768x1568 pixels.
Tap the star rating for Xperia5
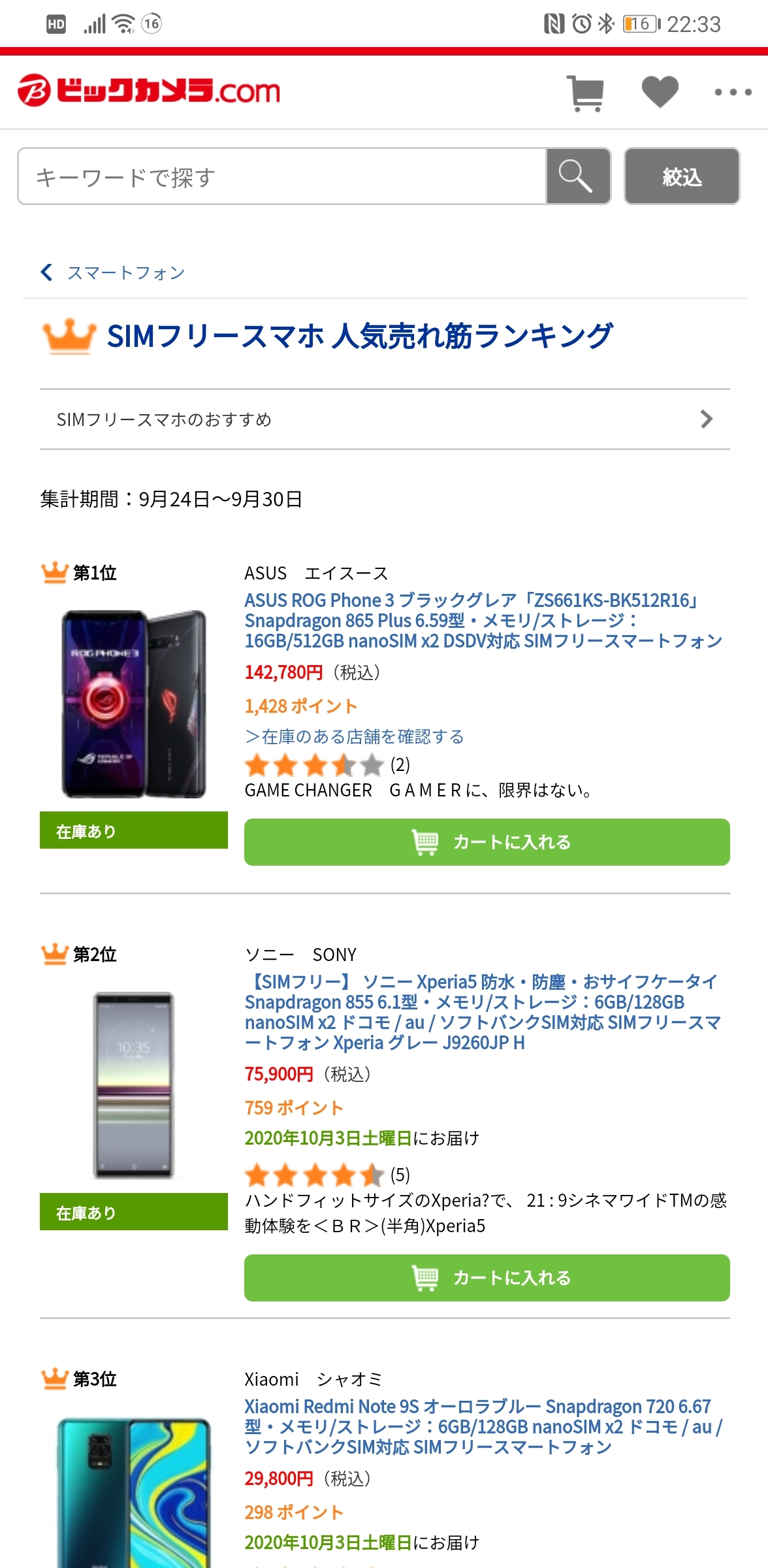[313, 1175]
